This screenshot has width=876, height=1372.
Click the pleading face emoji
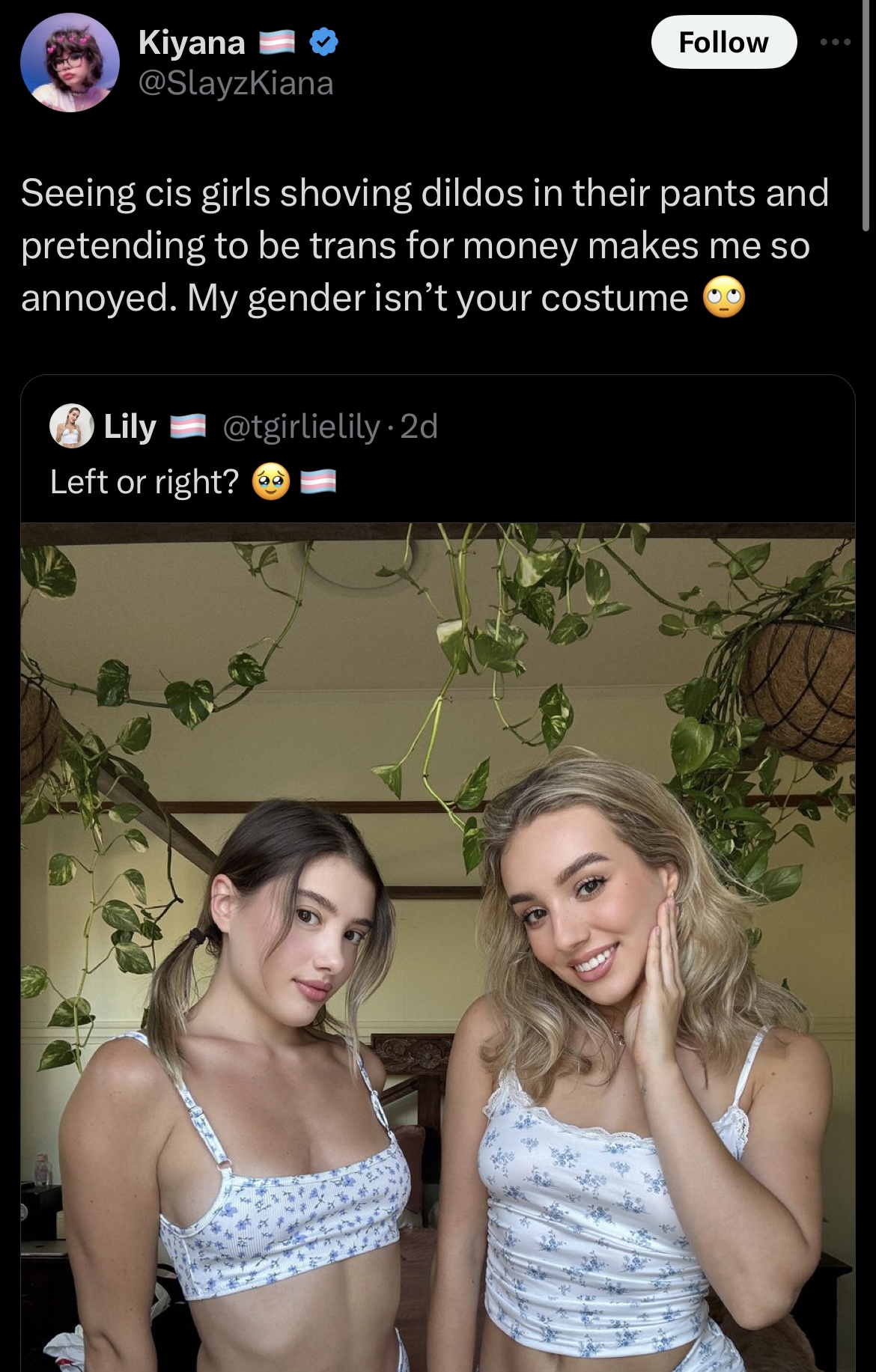(270, 482)
